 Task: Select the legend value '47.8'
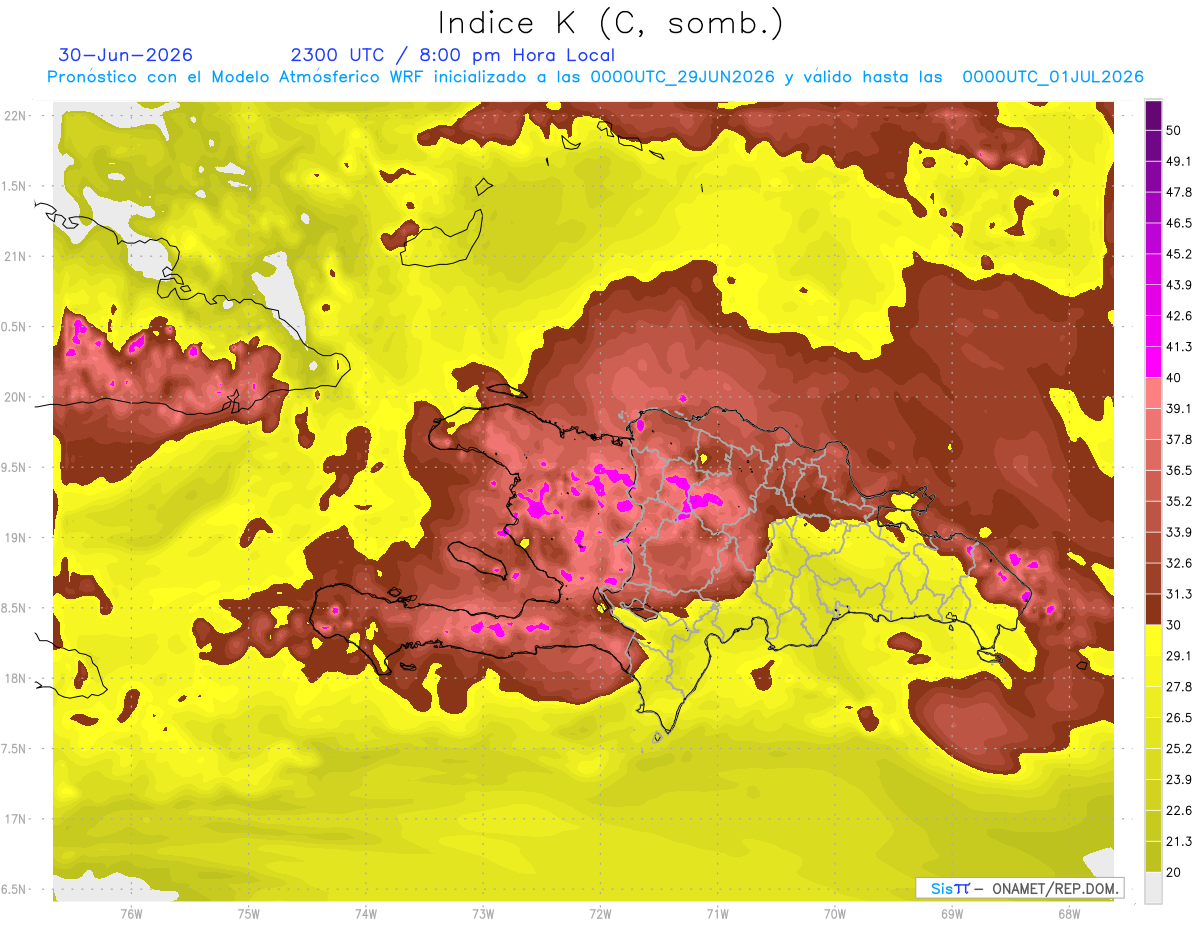(x=1180, y=192)
